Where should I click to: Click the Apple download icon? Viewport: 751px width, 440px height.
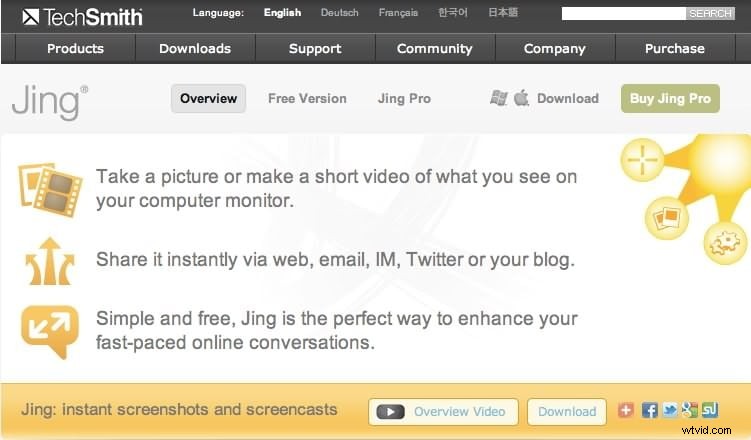click(x=521, y=98)
